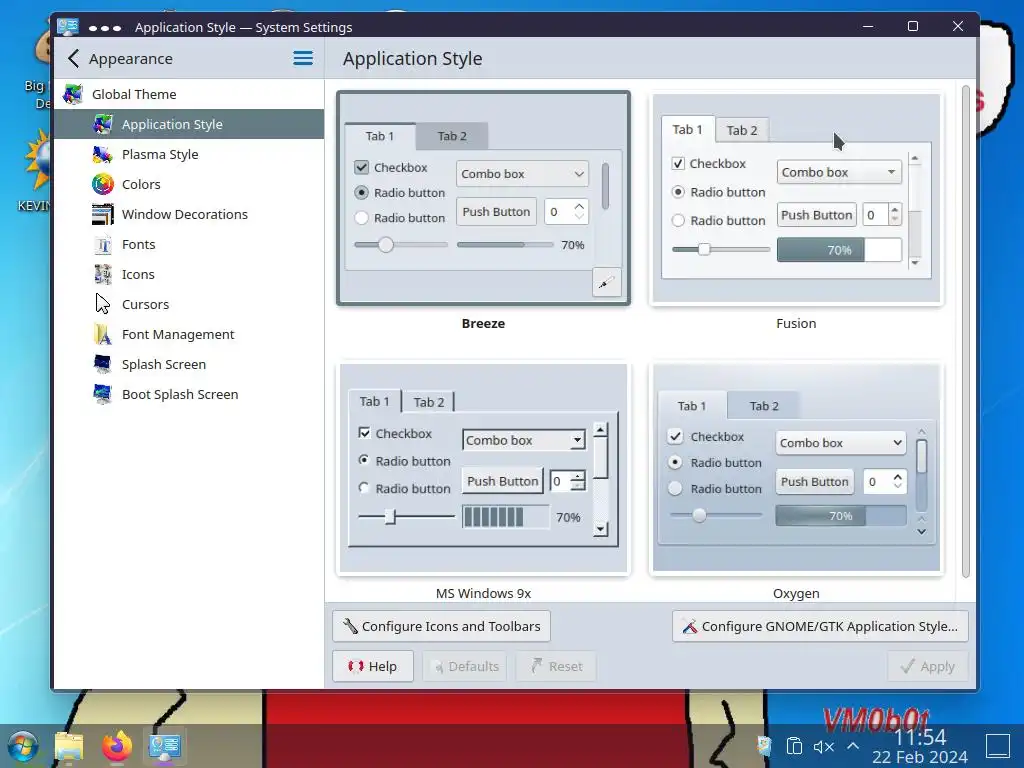Open the Start menu orb in the taskbar
This screenshot has height=768, width=1024.
click(24, 746)
